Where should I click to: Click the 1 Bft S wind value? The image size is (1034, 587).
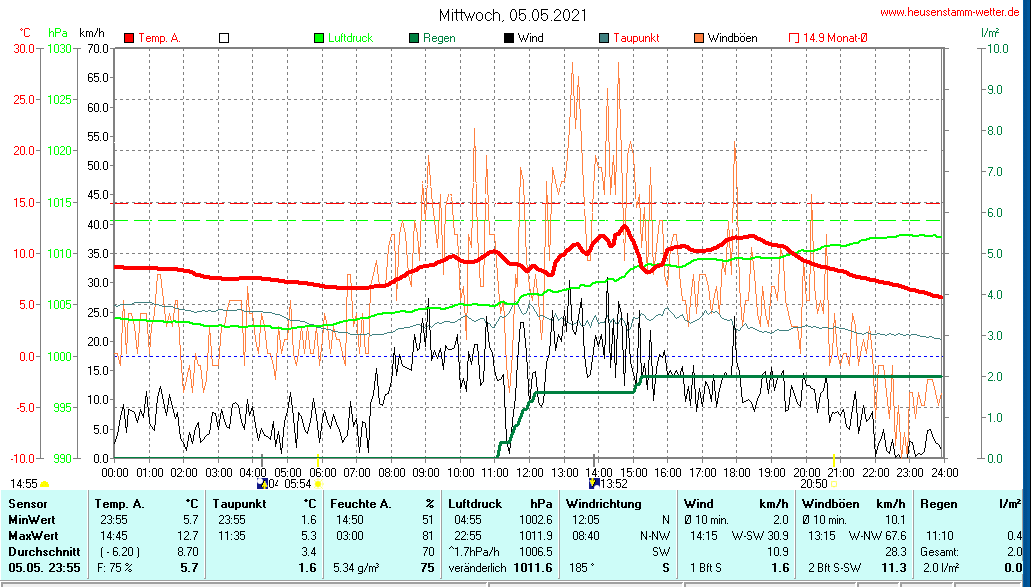pos(706,568)
